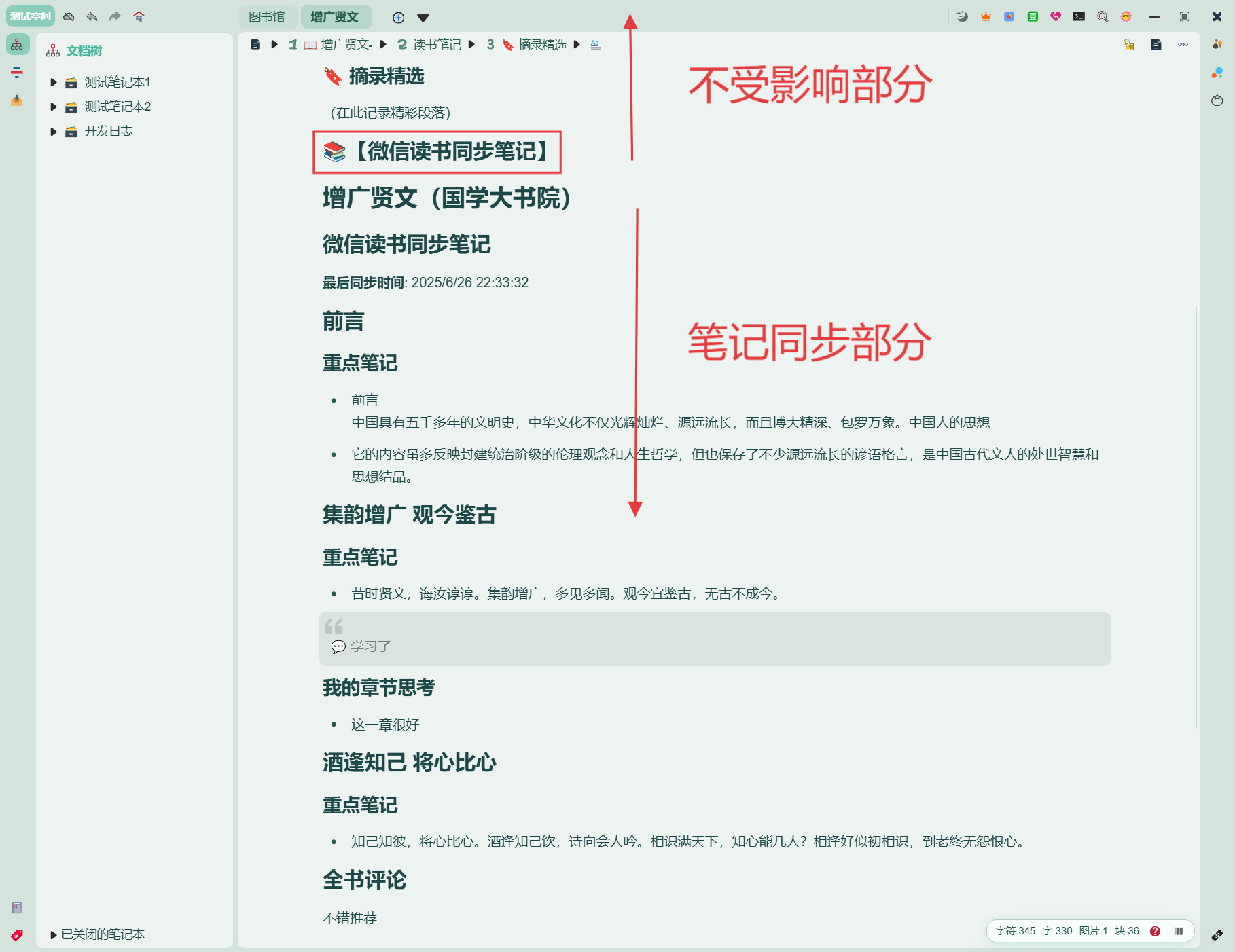Go forward with the redo arrow icon
The image size is (1235, 952).
tap(115, 16)
